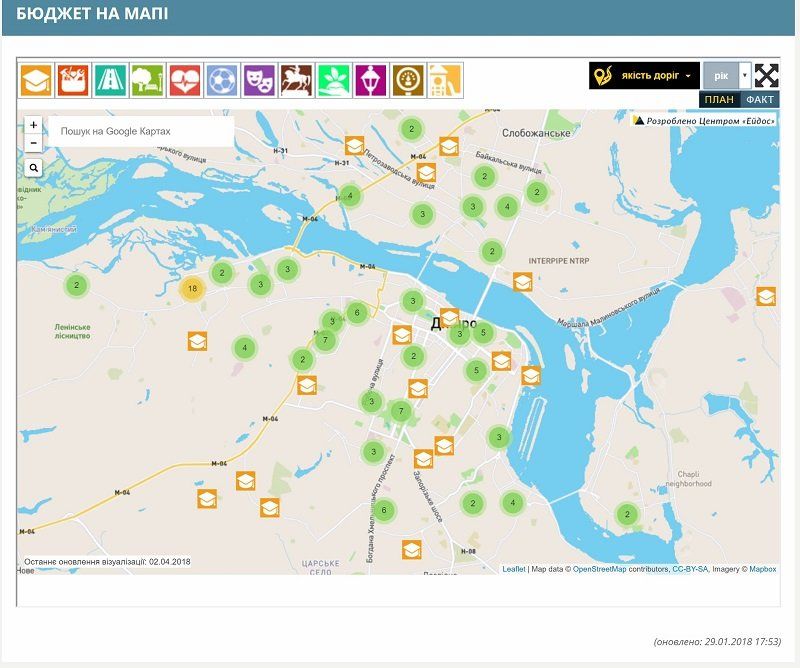Click the Google Maps search field

[141, 131]
